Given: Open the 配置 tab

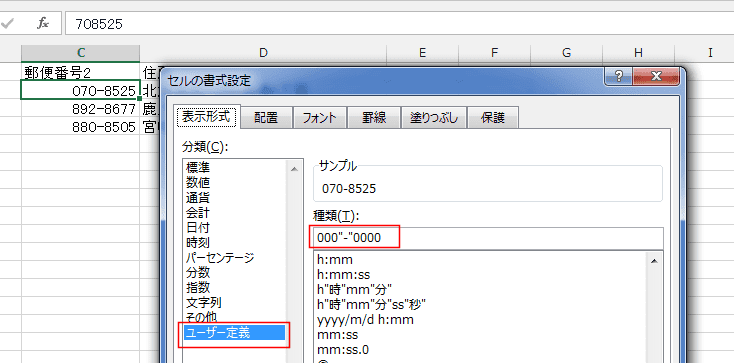Looking at the screenshot, I should pos(266,118).
